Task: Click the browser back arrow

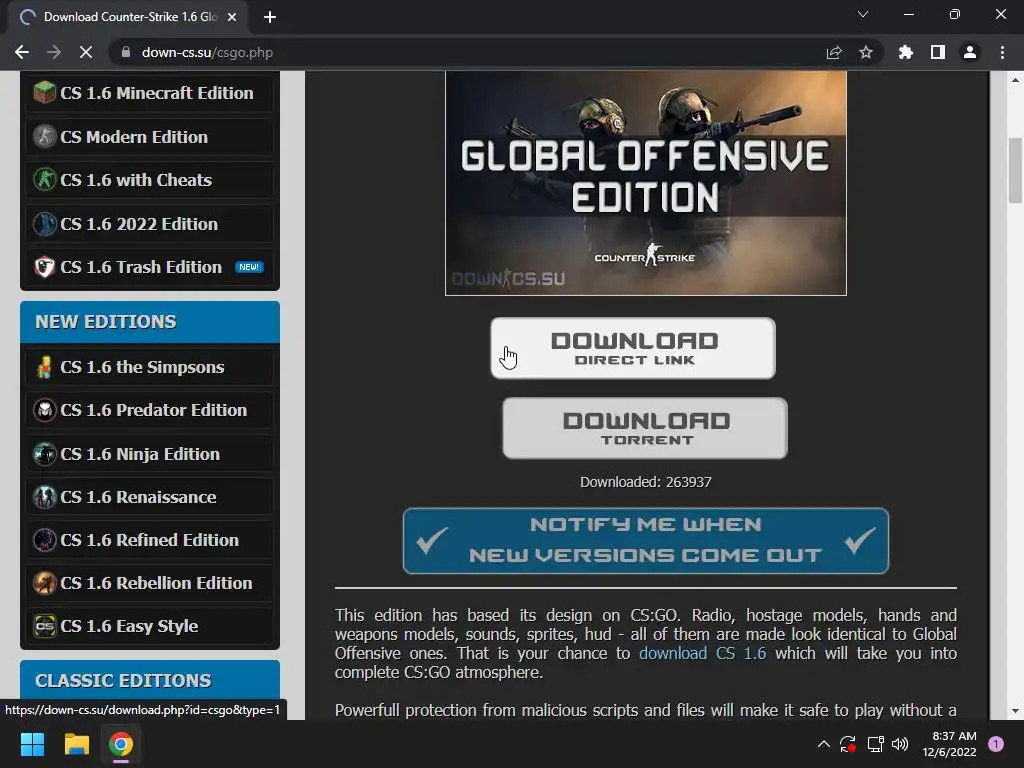Action: tap(22, 52)
